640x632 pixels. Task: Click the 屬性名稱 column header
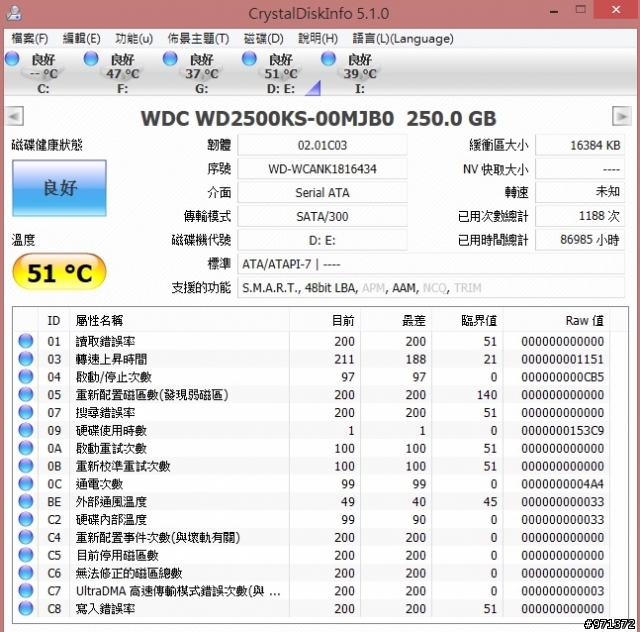coord(180,320)
